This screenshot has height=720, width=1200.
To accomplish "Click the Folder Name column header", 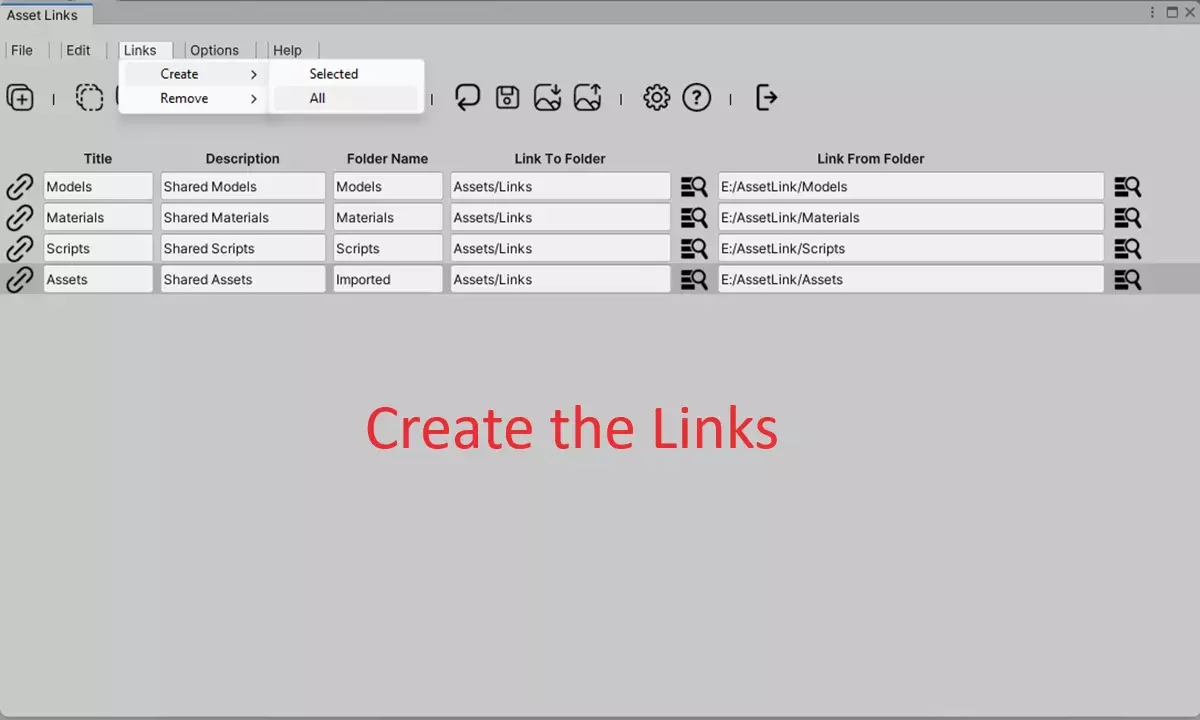I will (388, 159).
